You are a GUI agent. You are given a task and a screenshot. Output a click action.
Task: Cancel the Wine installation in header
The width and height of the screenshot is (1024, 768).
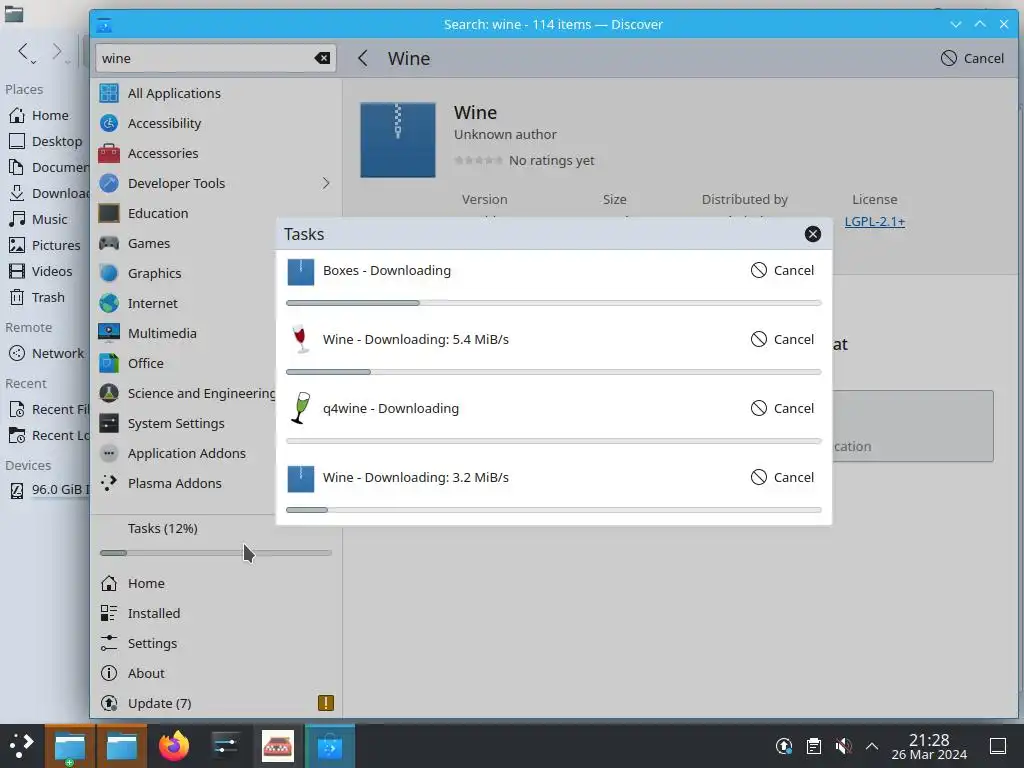972,58
